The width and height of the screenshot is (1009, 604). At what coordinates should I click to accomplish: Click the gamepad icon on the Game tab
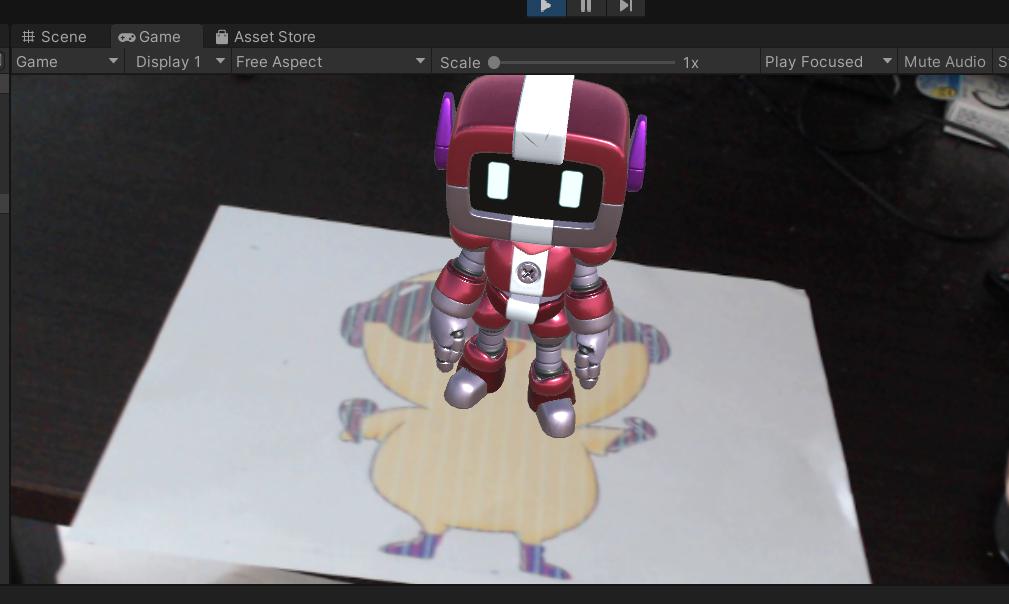point(127,37)
